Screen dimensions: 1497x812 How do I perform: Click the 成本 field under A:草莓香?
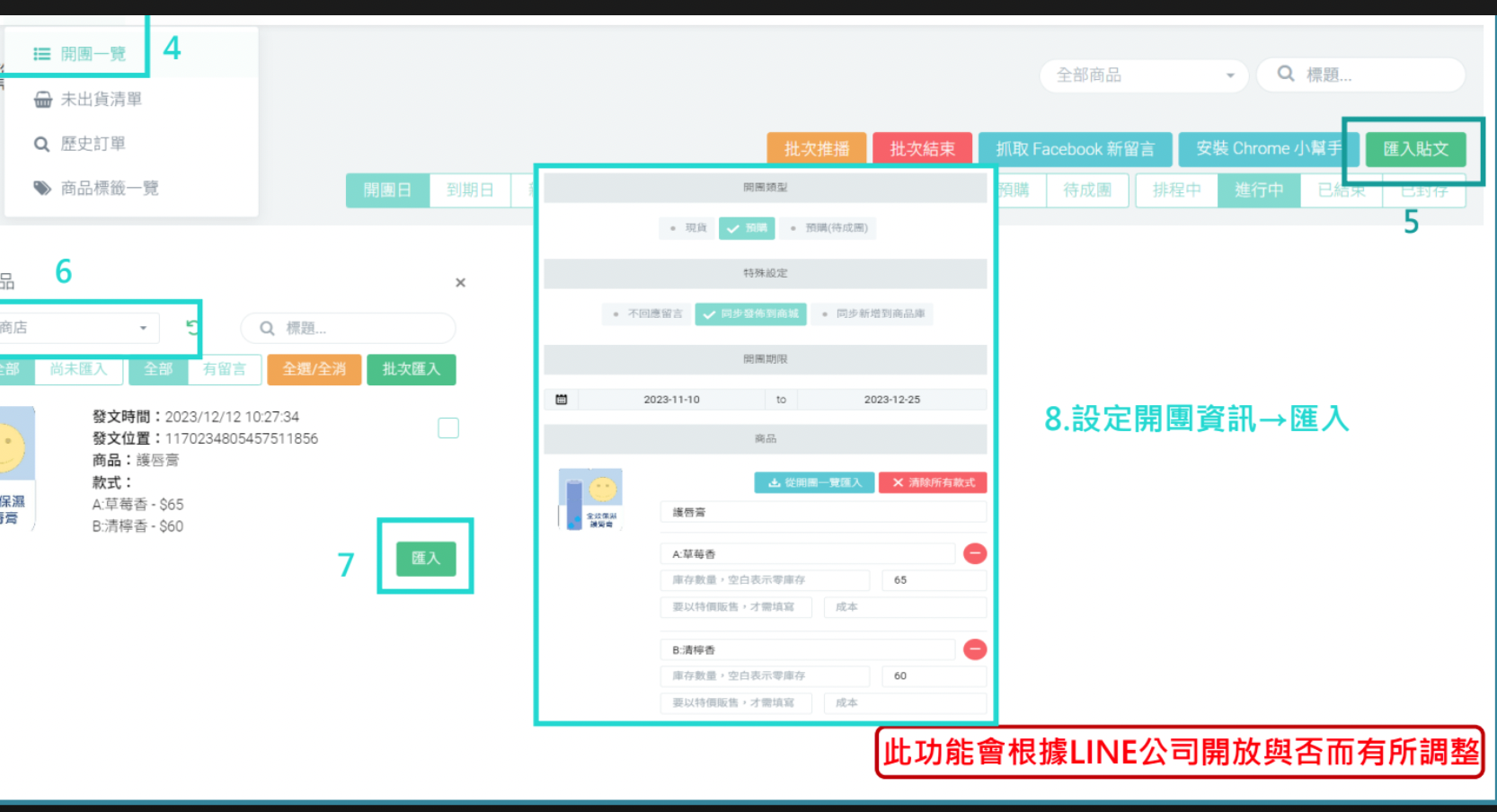click(905, 607)
